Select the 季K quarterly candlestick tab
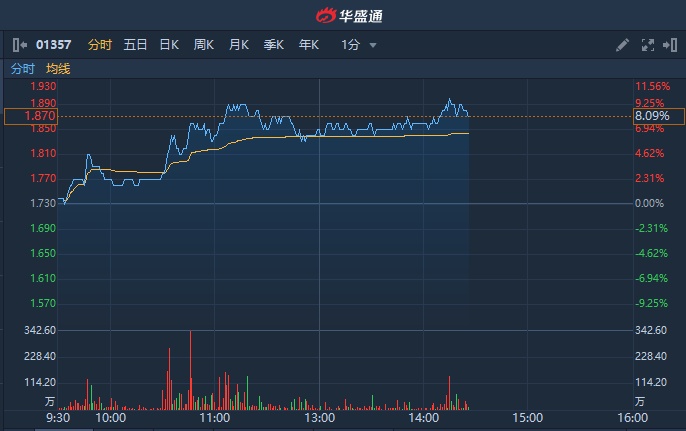Viewport: 686px width, 431px height. point(274,45)
